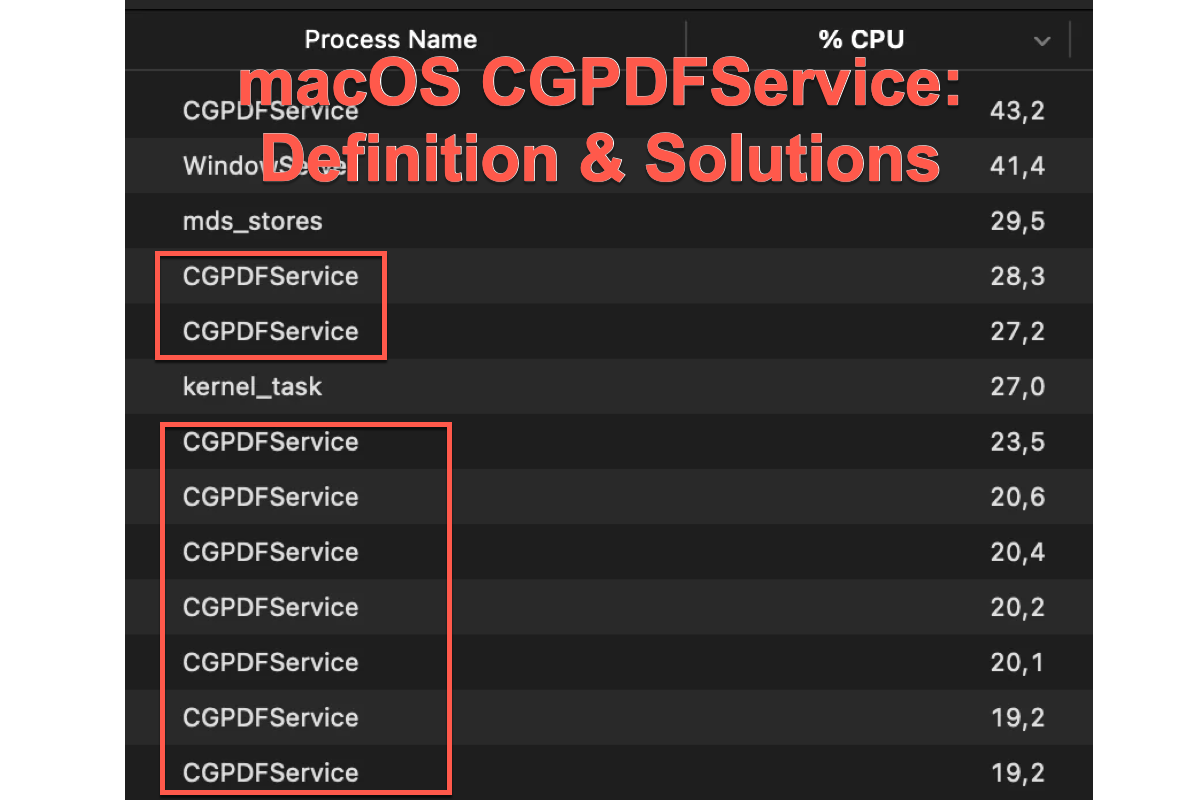This screenshot has height=800, width=1200.
Task: Select the CGPDFService row using 28,3 CPU
Action: [609, 276]
